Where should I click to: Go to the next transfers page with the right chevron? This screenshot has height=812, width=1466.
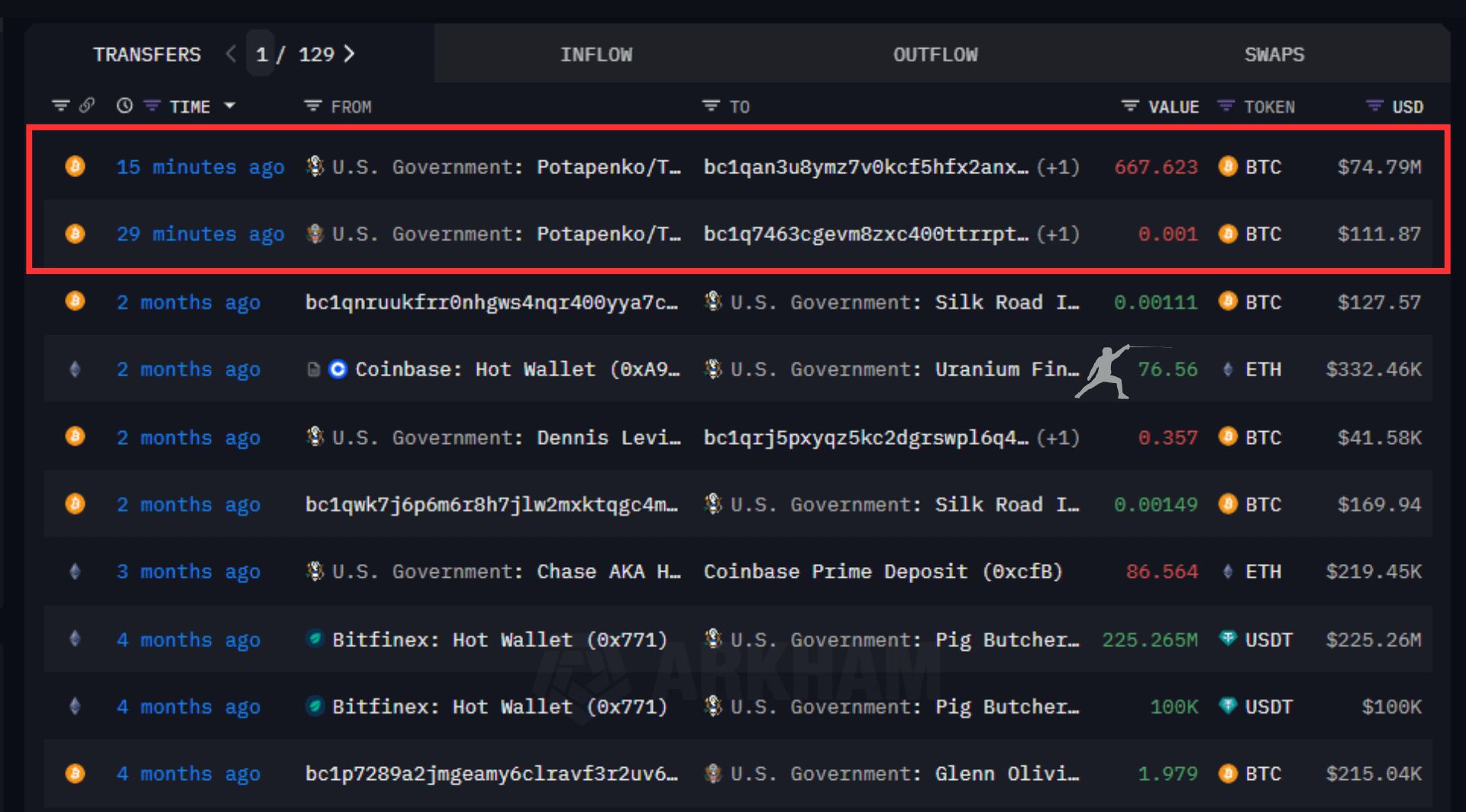350,53
